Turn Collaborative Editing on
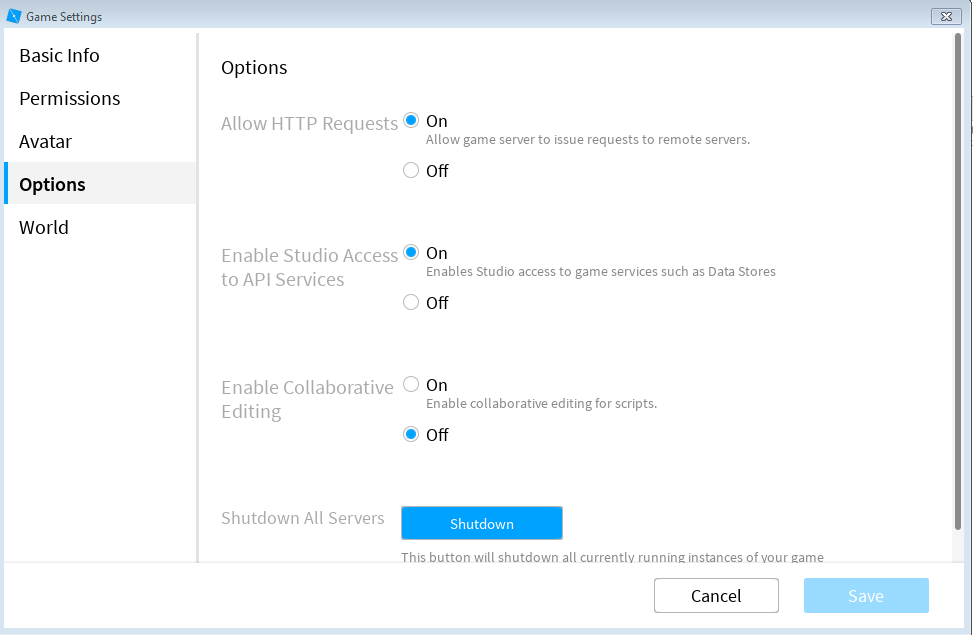The width and height of the screenshot is (973, 635). 411,385
